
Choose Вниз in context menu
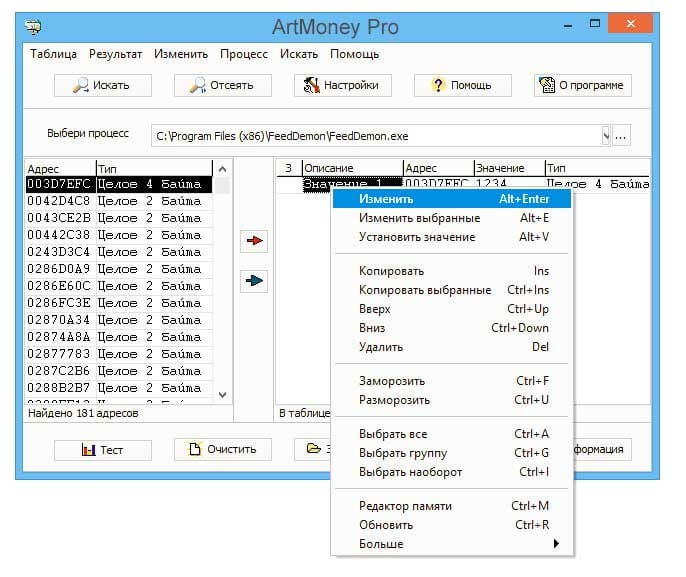(452, 328)
